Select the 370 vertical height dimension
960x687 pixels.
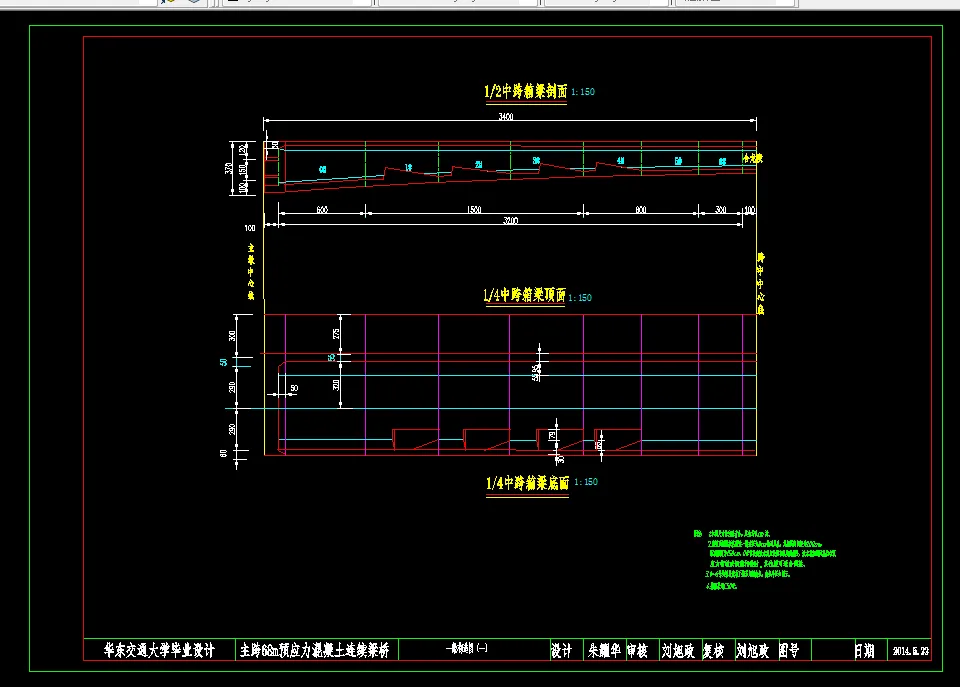coord(228,168)
